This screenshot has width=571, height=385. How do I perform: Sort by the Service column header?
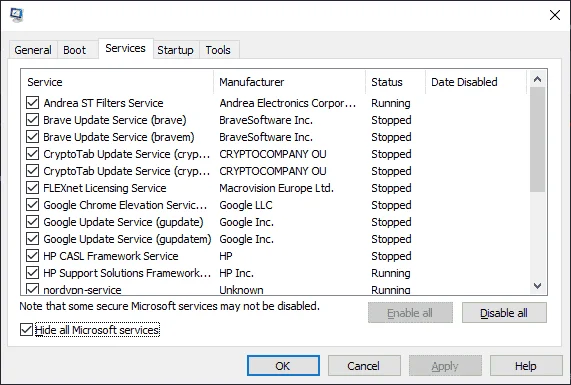117,82
